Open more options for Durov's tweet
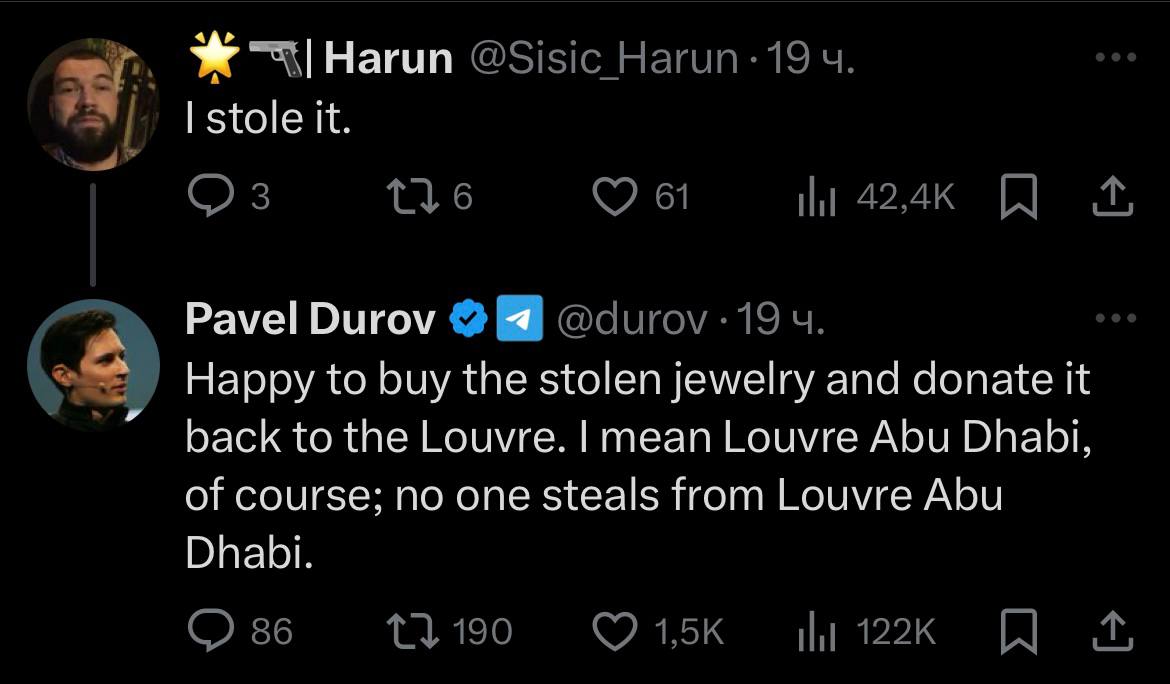 pos(1116,319)
